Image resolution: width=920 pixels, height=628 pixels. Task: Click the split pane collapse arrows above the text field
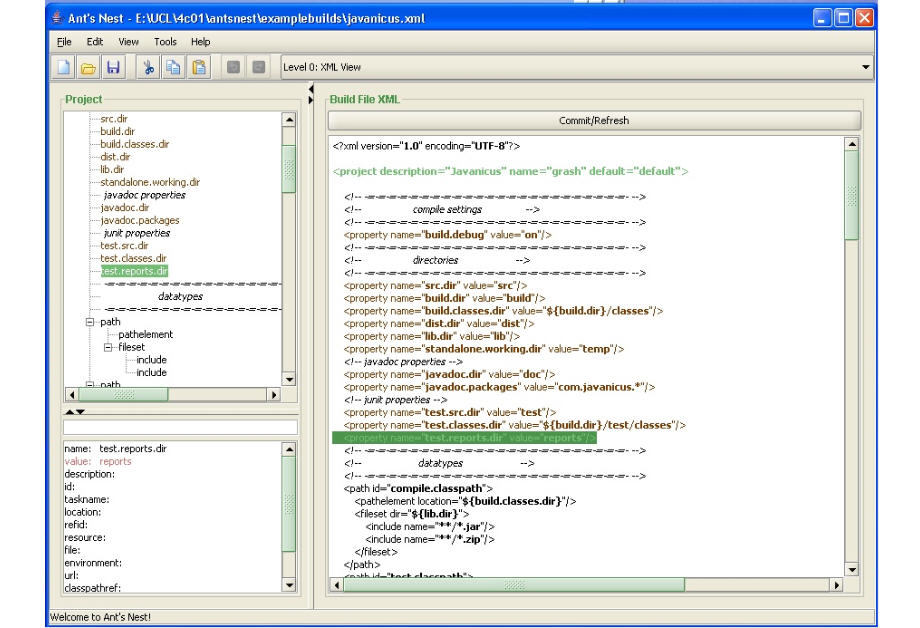pos(69,411)
